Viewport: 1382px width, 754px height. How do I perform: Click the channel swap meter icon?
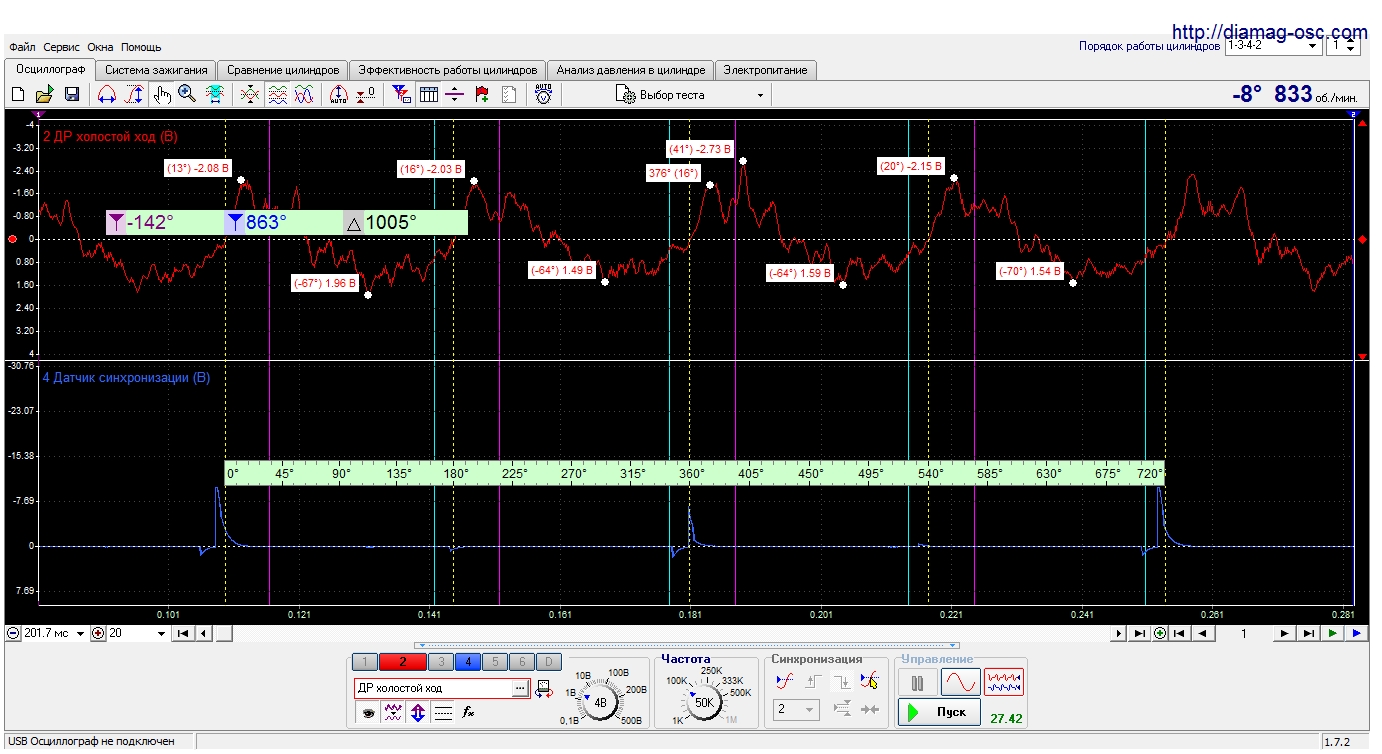(x=544, y=688)
